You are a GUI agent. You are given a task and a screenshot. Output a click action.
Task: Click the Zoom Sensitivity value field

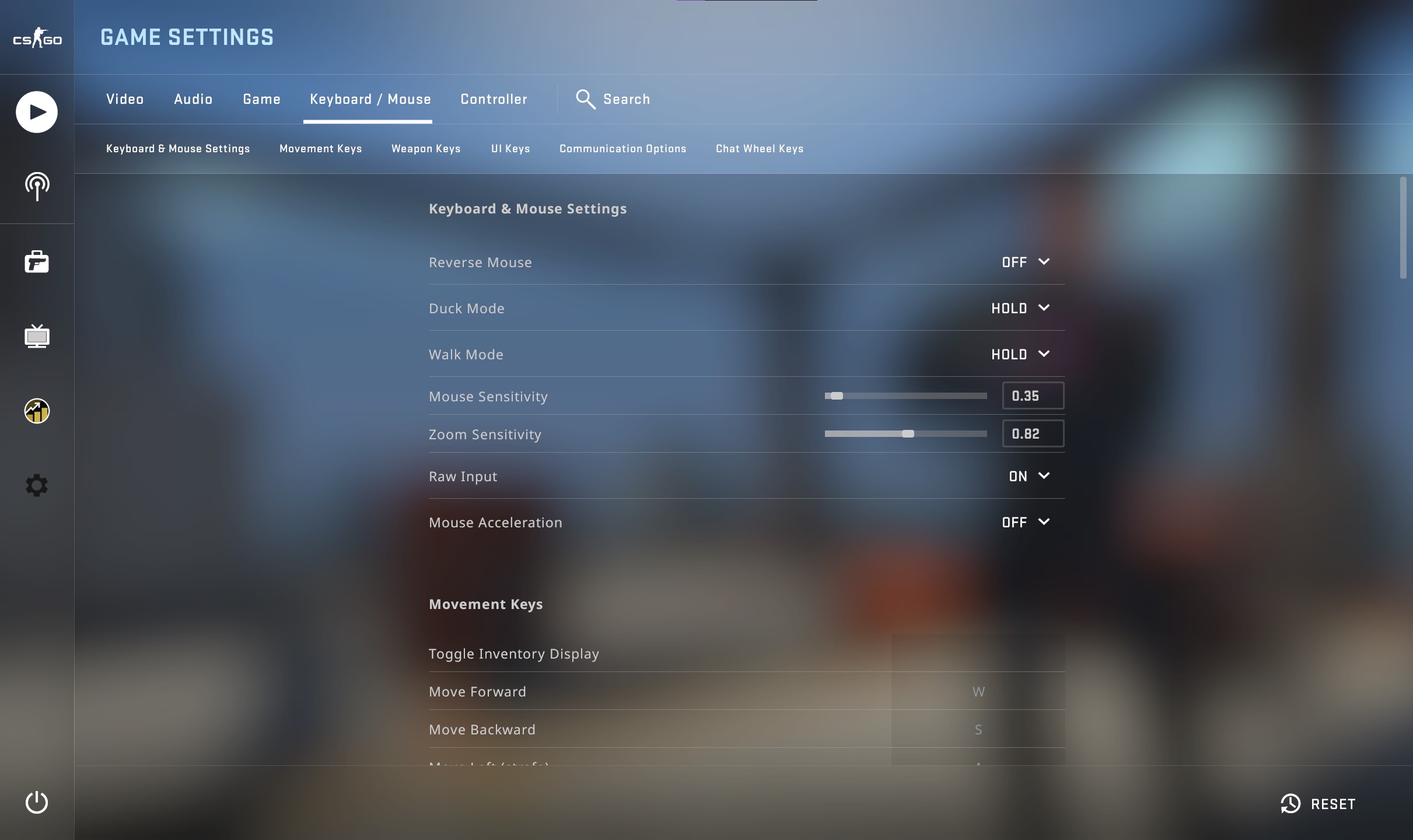pos(1033,433)
